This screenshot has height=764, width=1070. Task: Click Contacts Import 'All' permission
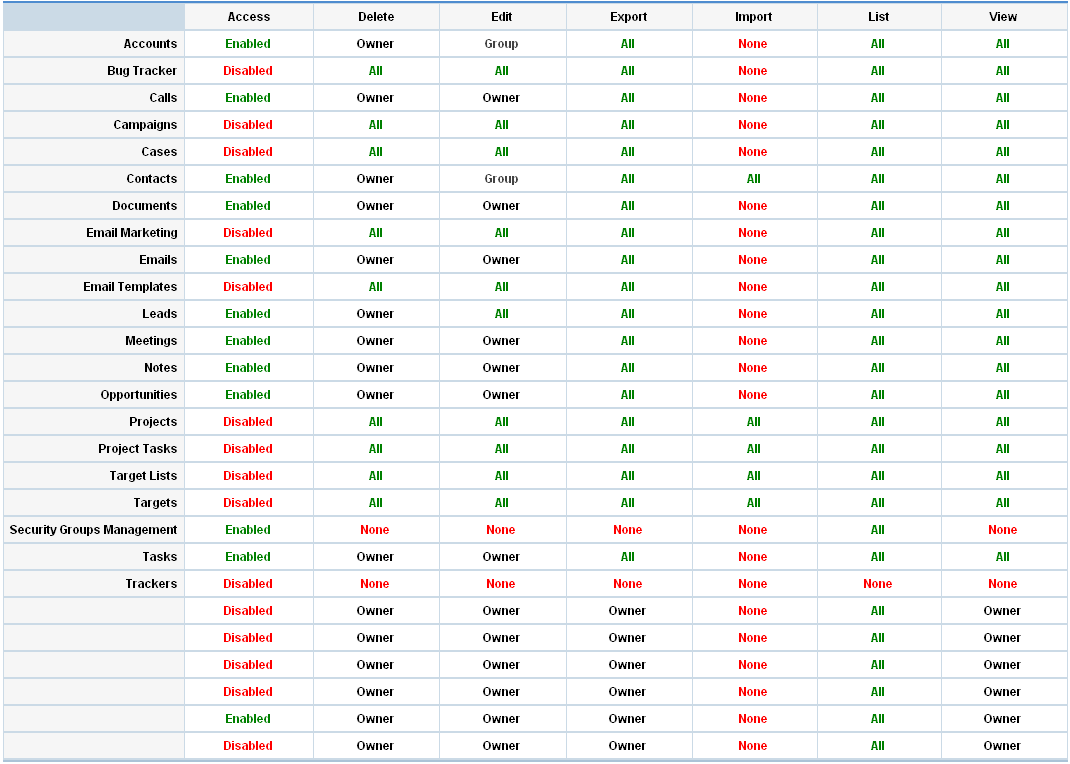753,179
